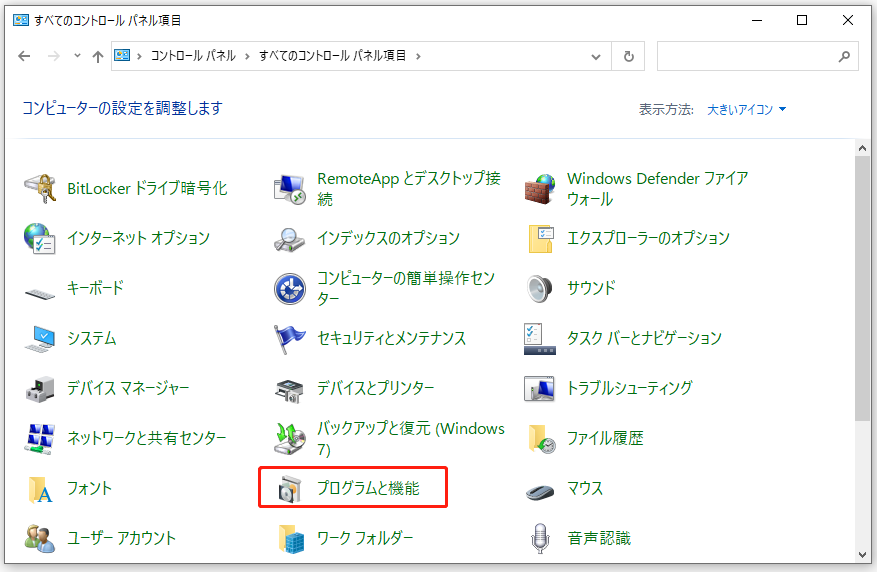Click the システム computer icon
The width and height of the screenshot is (877, 572).
40,338
